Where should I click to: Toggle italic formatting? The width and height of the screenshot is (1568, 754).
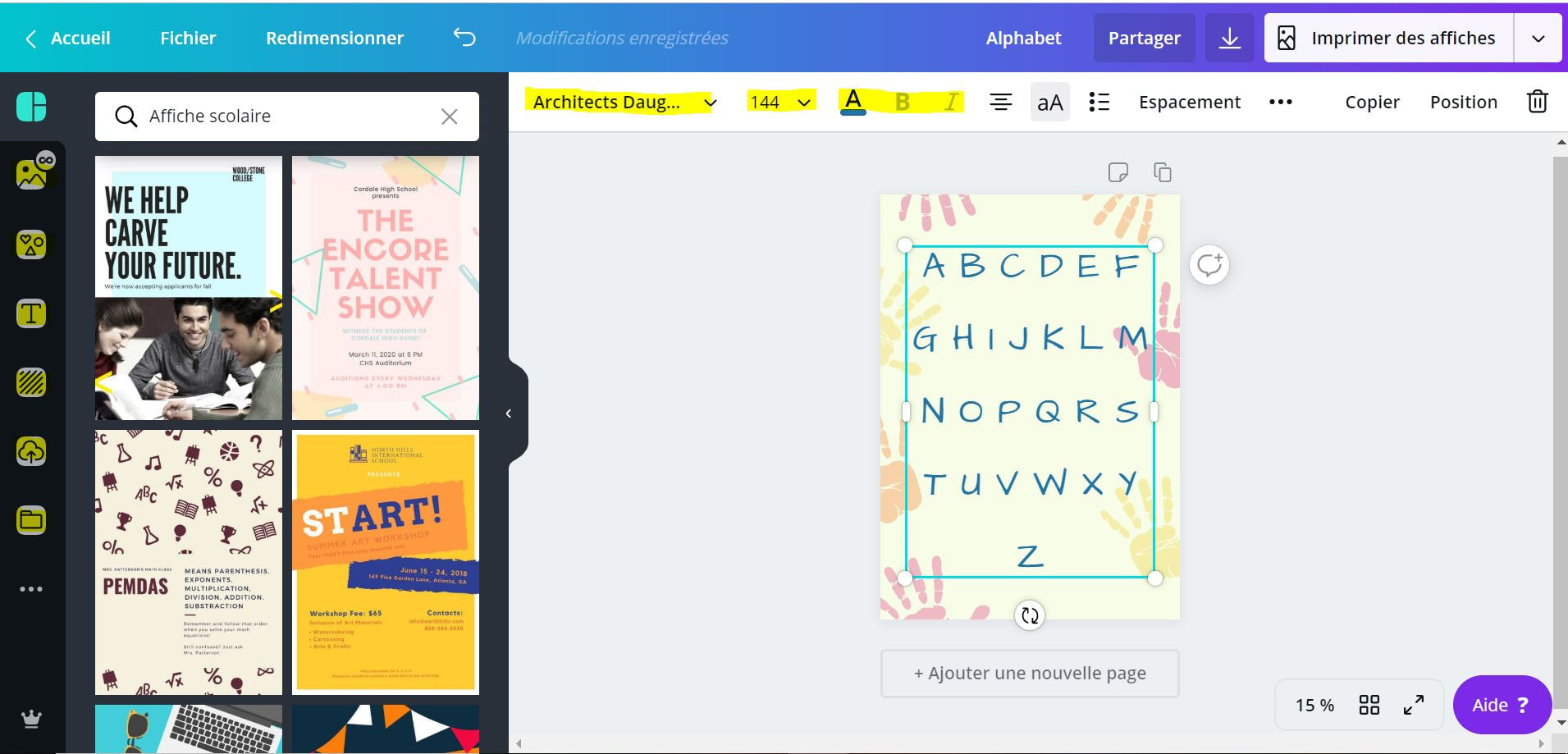point(951,102)
